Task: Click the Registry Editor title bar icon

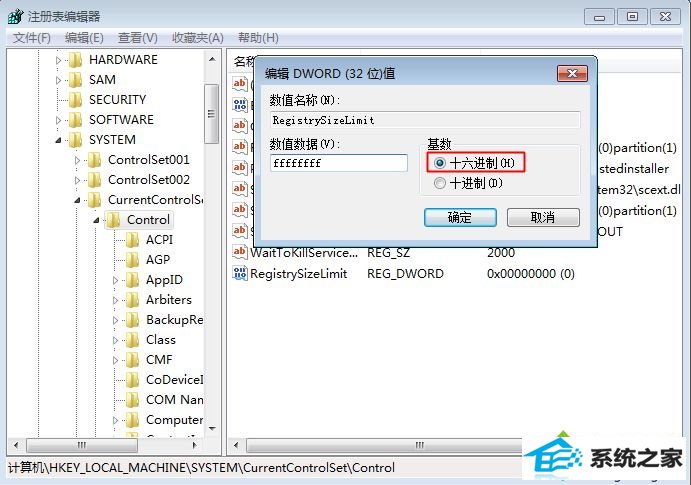Action: click(16, 16)
